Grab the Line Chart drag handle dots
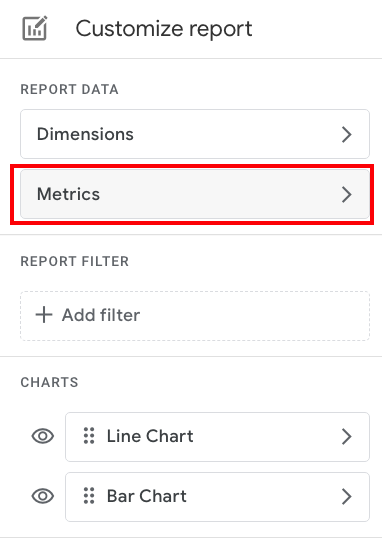 89,436
